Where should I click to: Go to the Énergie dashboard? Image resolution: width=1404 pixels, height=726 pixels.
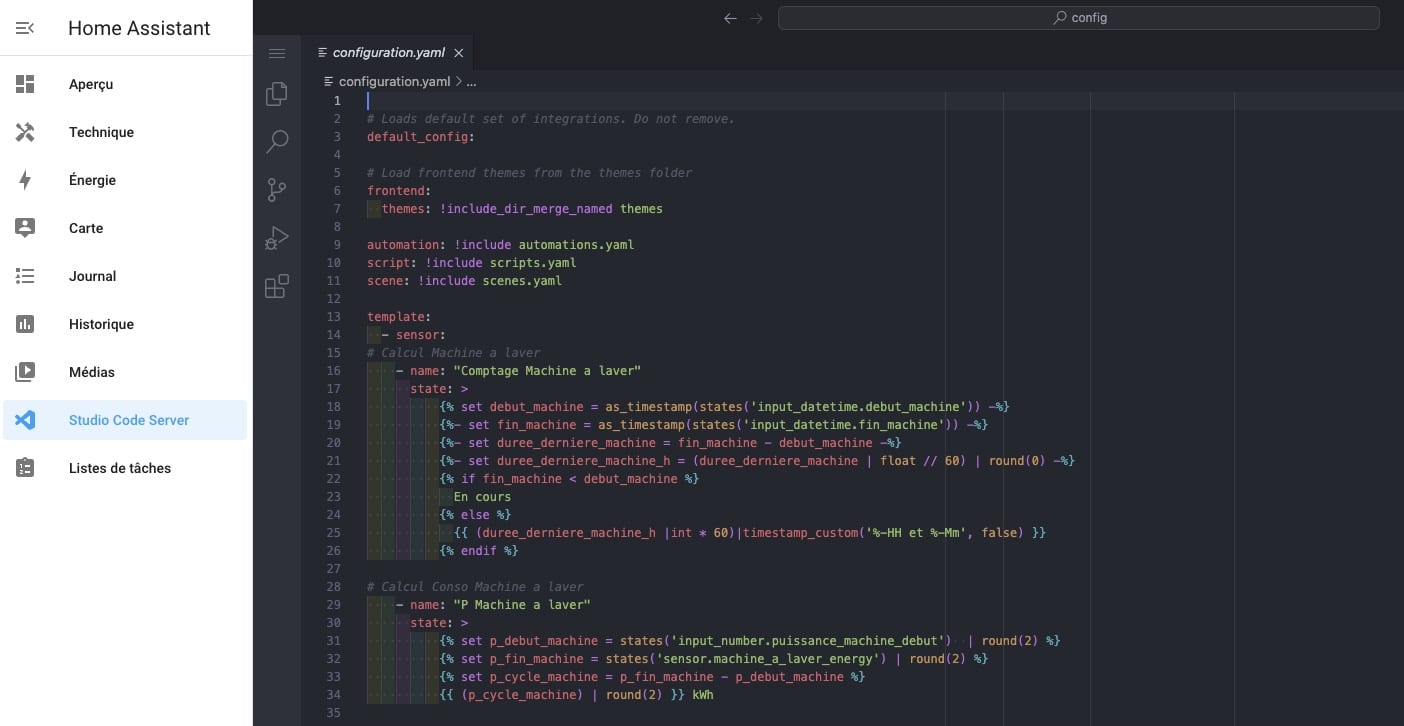[x=92, y=181]
